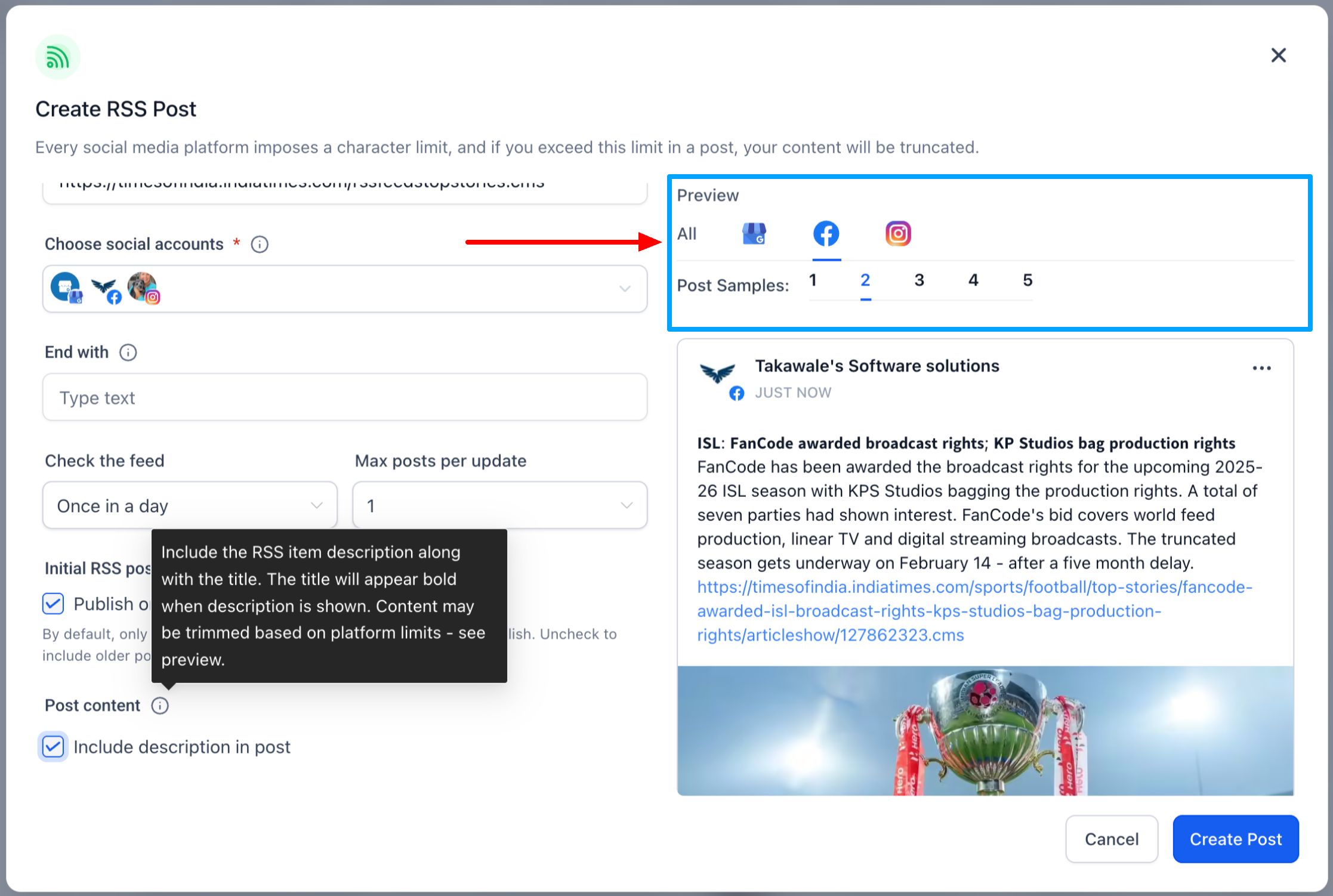Click the info icon beside End with
The image size is (1333, 896).
pyautogui.click(x=128, y=353)
